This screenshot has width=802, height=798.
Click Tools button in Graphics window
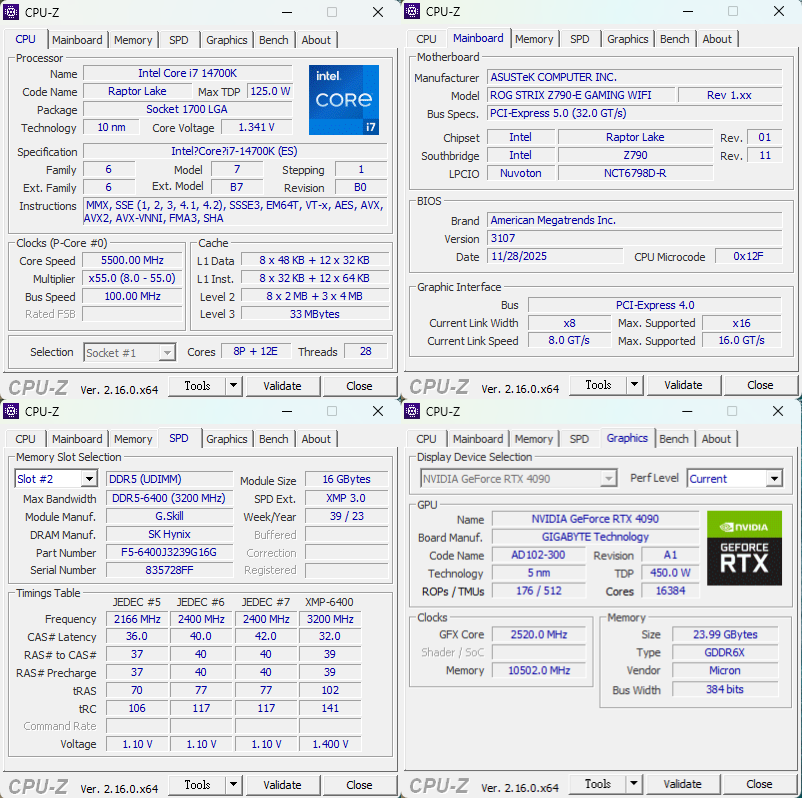598,784
